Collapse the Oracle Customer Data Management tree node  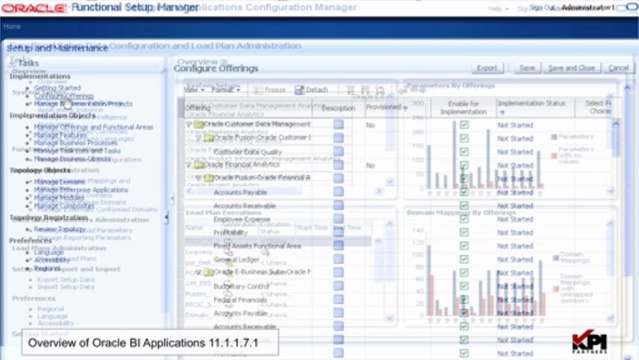point(189,124)
